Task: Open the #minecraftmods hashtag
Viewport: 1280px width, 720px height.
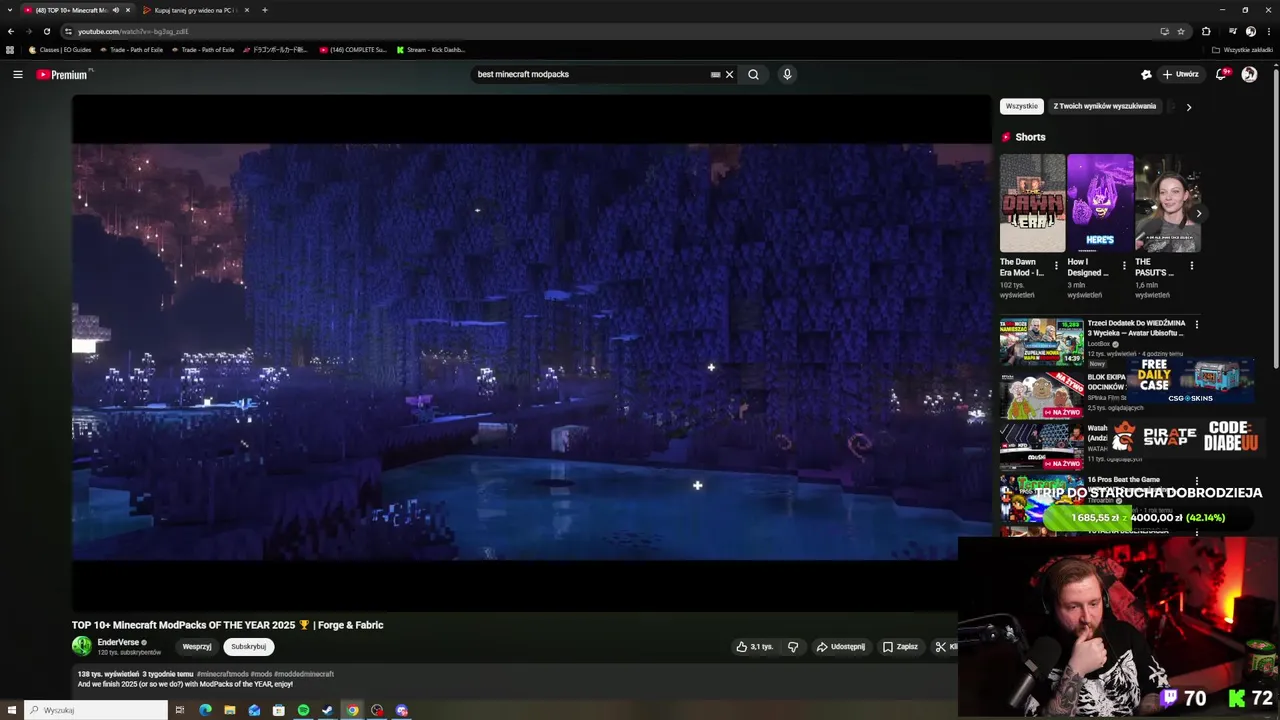Action: [x=222, y=674]
